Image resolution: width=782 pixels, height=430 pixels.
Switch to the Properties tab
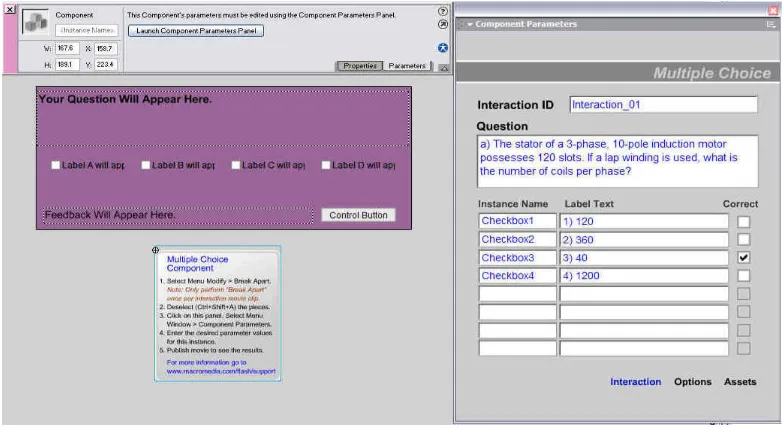(x=360, y=66)
